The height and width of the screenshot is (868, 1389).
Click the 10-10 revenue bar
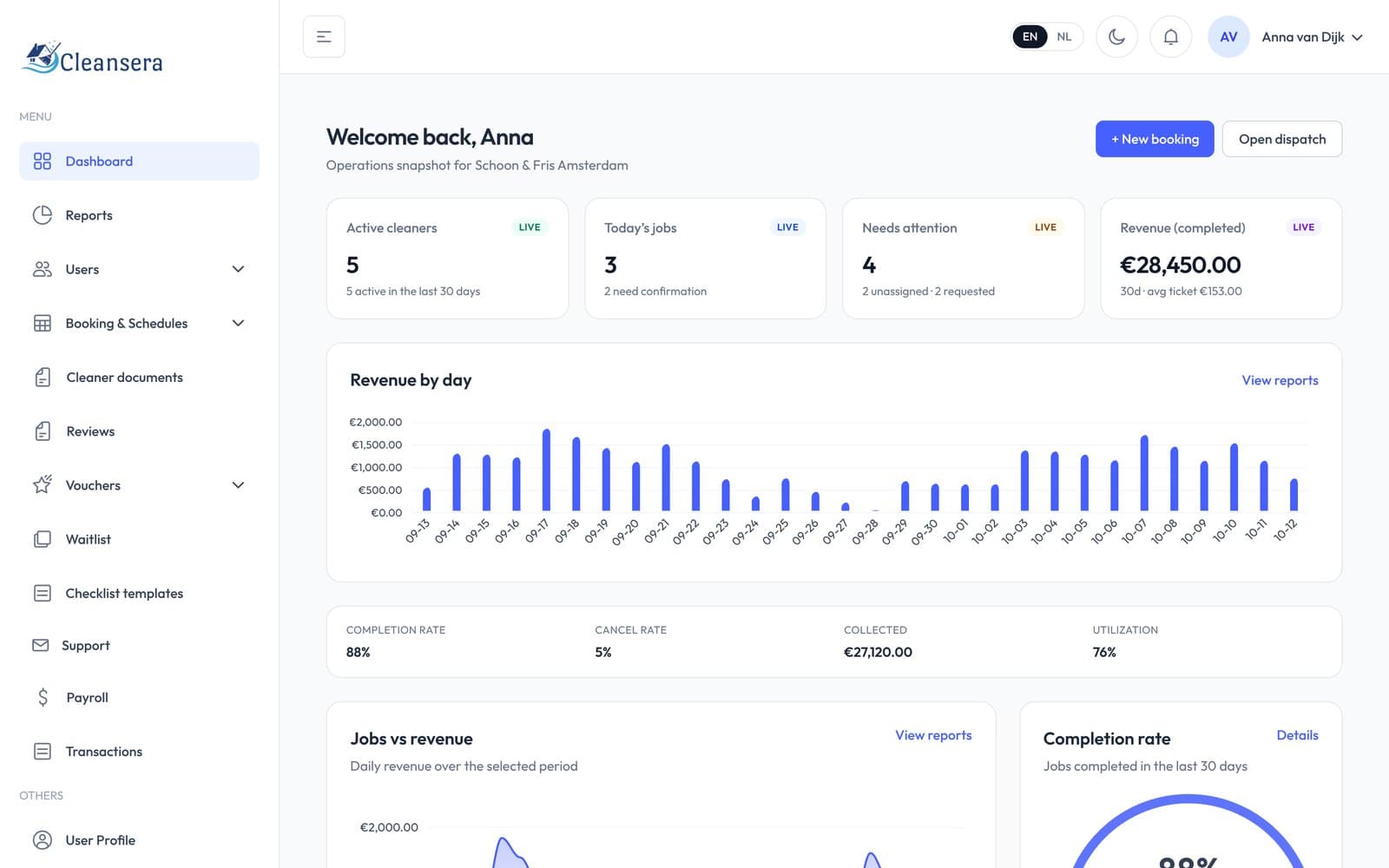click(x=1234, y=477)
